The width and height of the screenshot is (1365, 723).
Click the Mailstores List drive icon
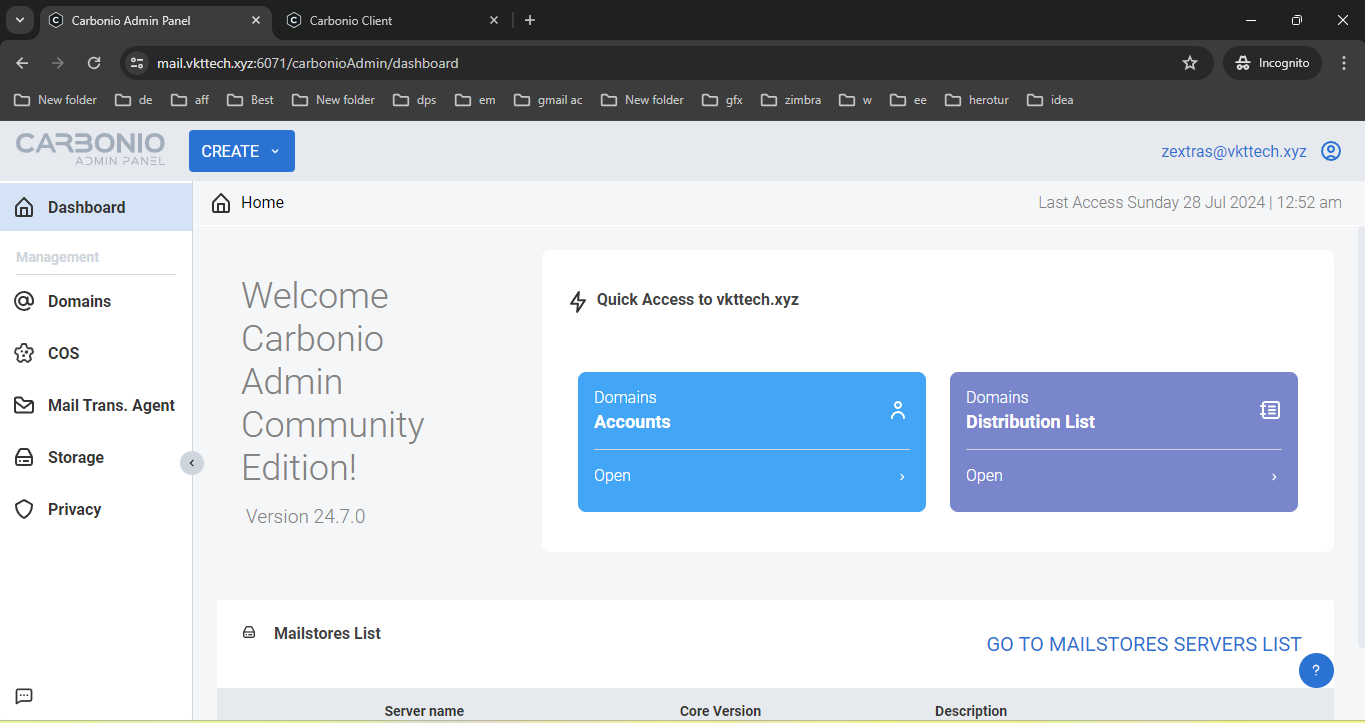[249, 633]
